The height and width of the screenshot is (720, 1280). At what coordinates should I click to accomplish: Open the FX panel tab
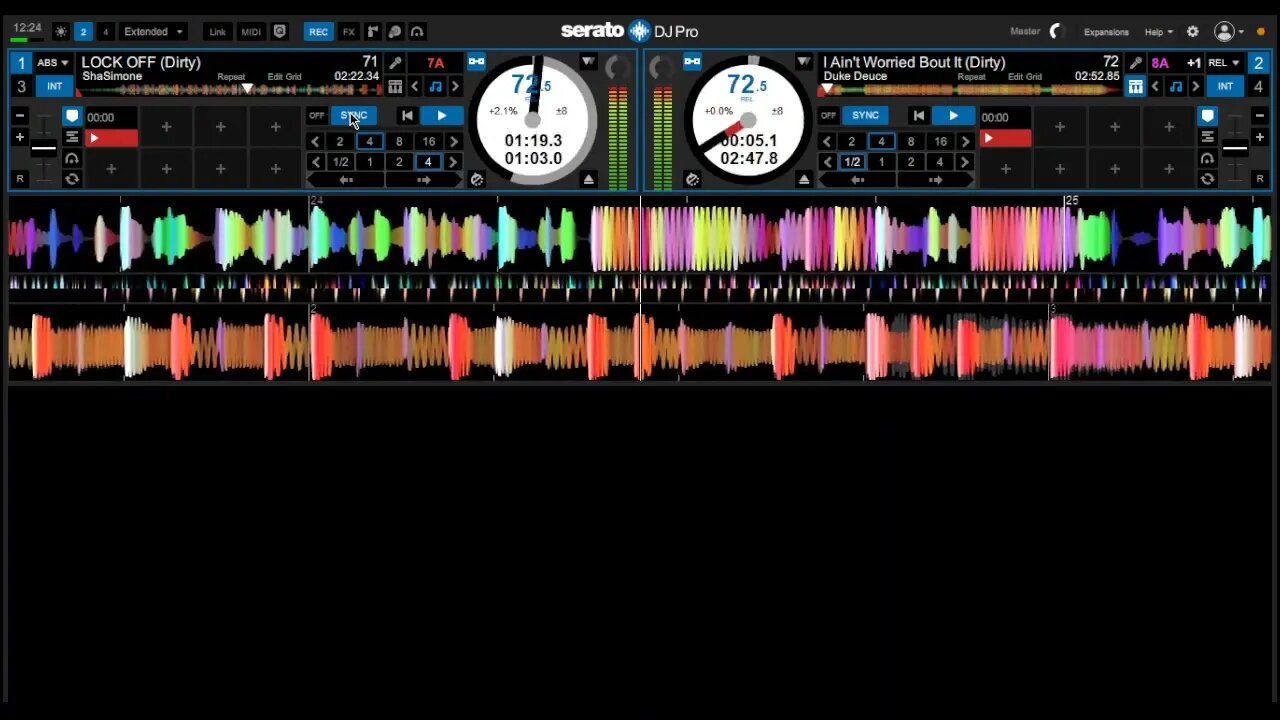point(349,32)
